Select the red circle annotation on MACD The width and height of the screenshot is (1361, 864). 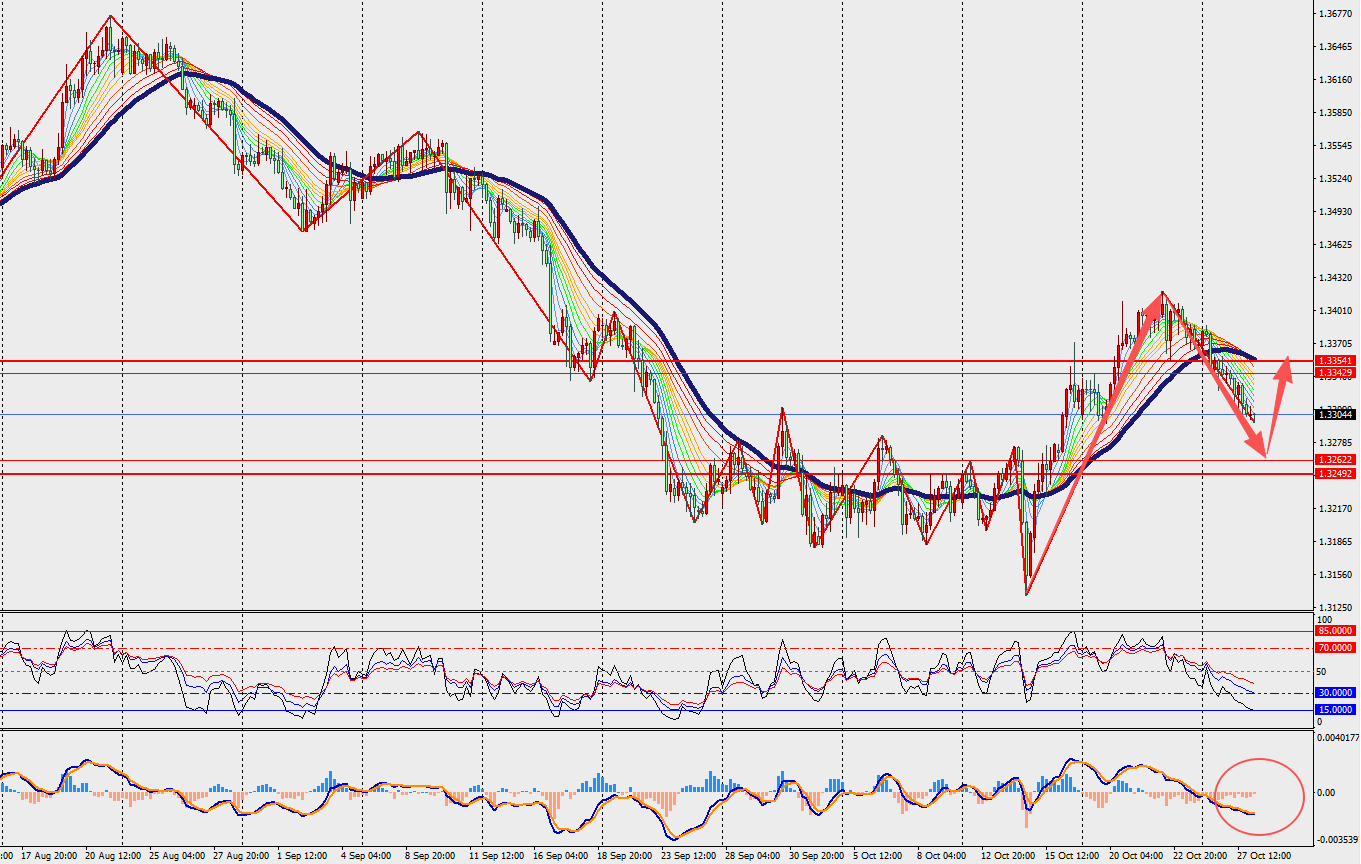click(1260, 797)
